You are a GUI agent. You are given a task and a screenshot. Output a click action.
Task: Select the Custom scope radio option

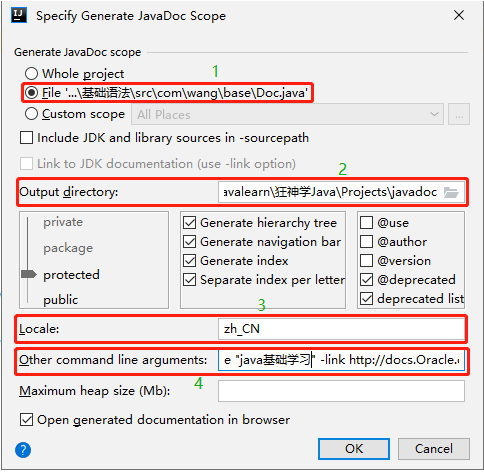[31, 114]
